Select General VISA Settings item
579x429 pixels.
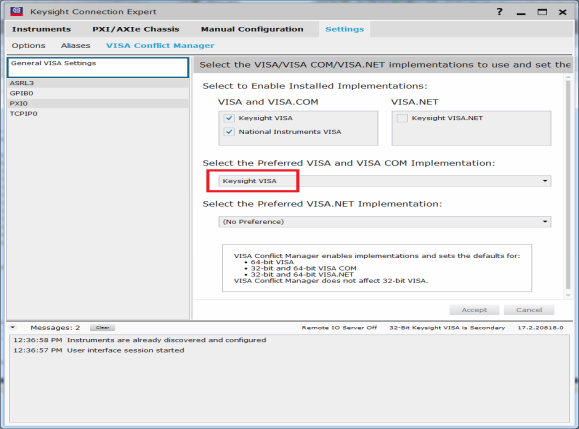(x=98, y=67)
